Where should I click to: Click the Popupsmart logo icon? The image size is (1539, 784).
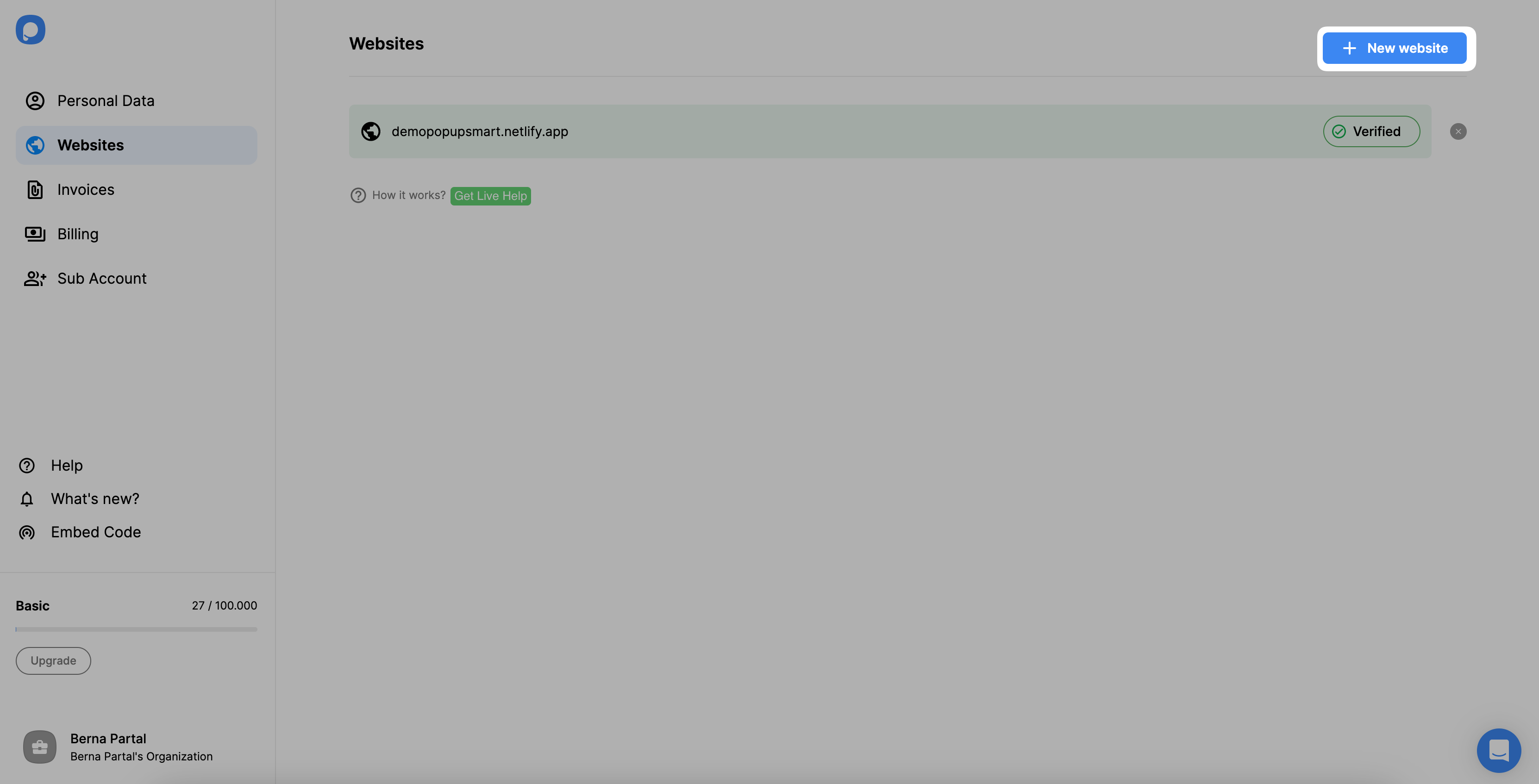tap(30, 29)
